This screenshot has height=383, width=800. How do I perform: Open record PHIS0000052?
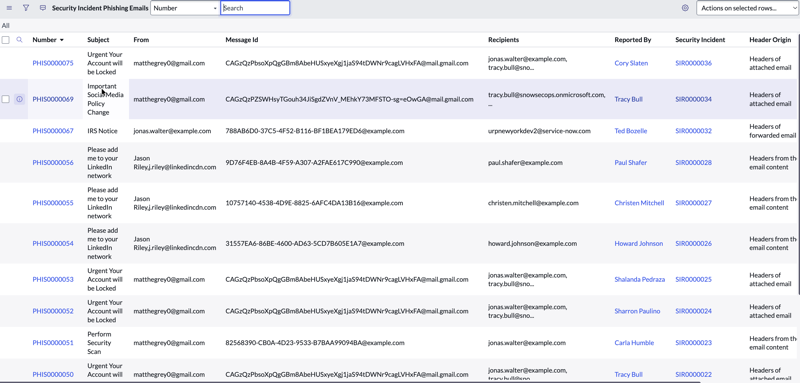tap(53, 311)
